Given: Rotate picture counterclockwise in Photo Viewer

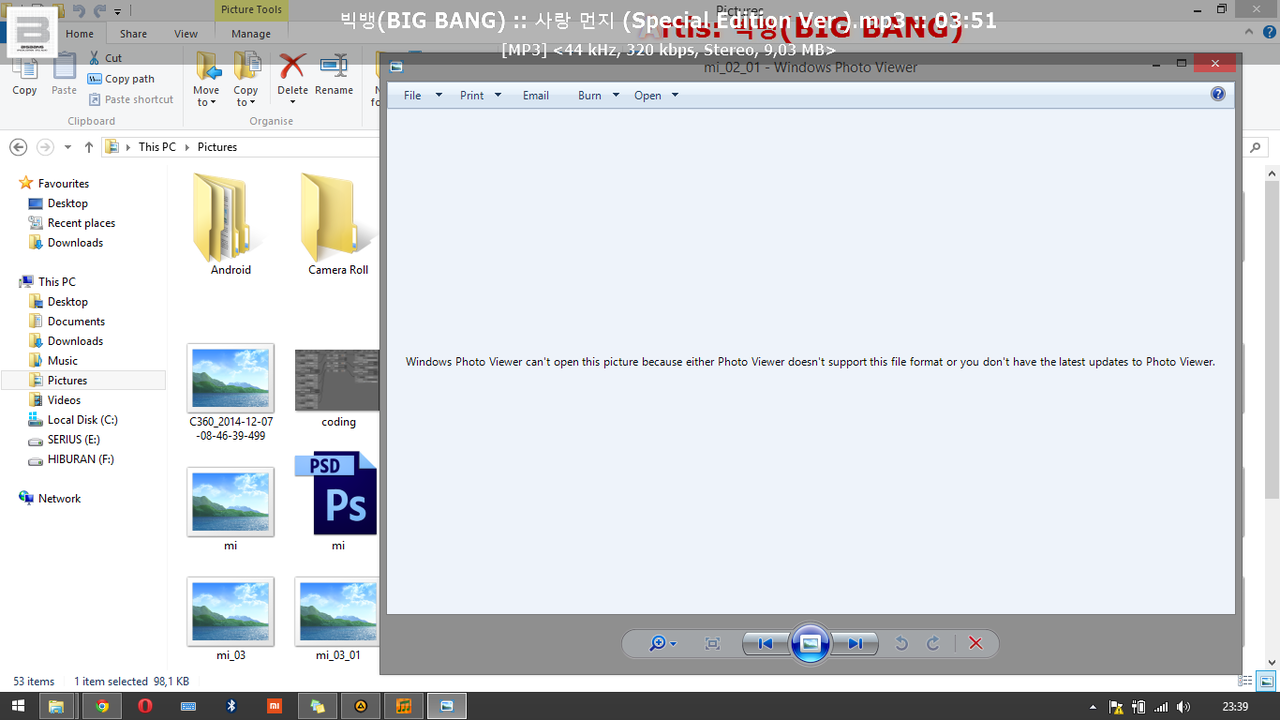Looking at the screenshot, I should pos(901,644).
